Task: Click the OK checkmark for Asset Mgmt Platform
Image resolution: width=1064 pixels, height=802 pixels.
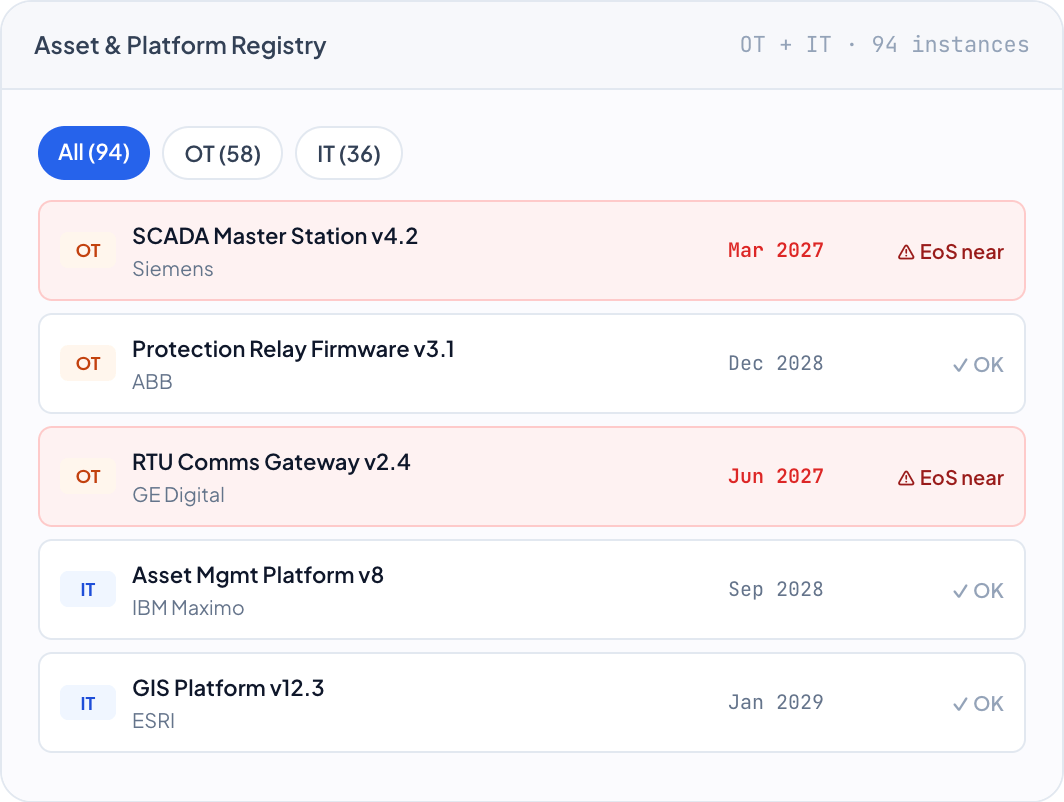Action: click(960, 592)
